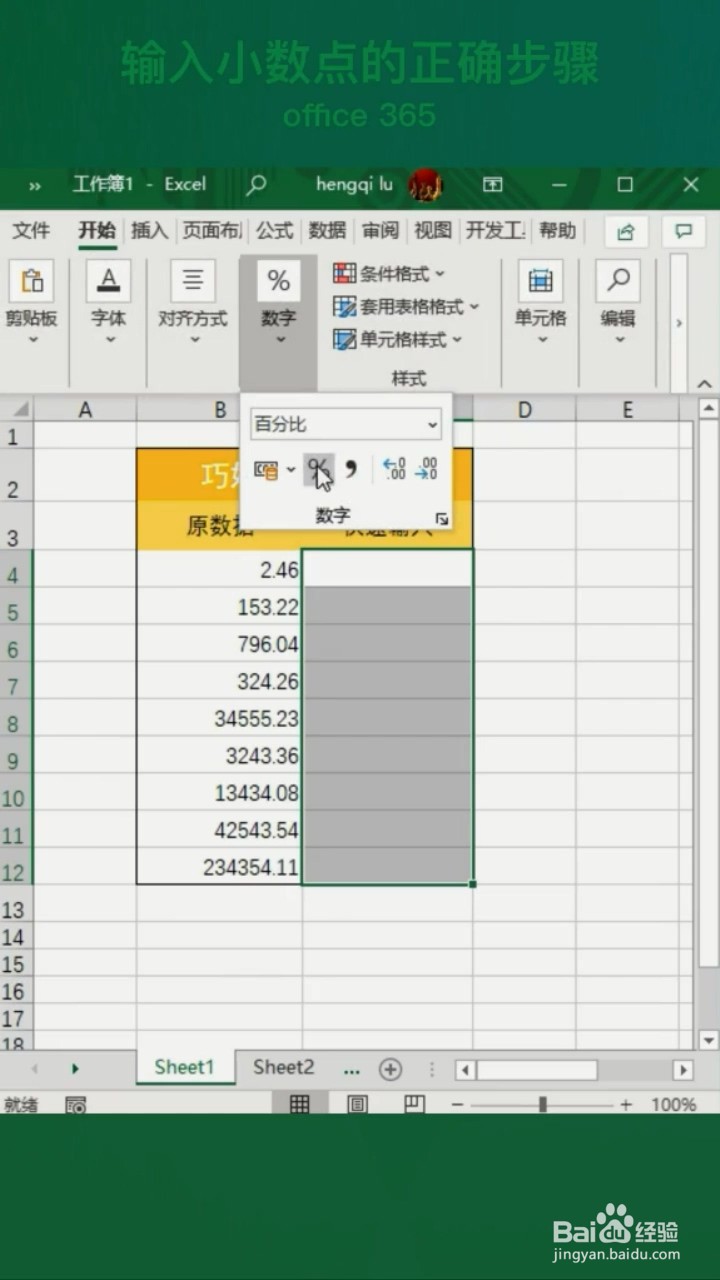720x1280 pixels.
Task: Open the 单元格 cells group
Action: [540, 304]
